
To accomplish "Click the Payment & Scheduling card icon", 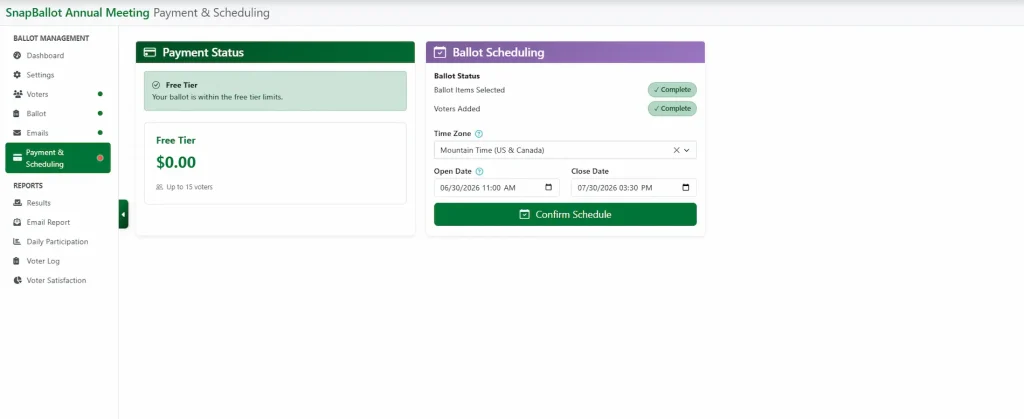I will (18, 158).
